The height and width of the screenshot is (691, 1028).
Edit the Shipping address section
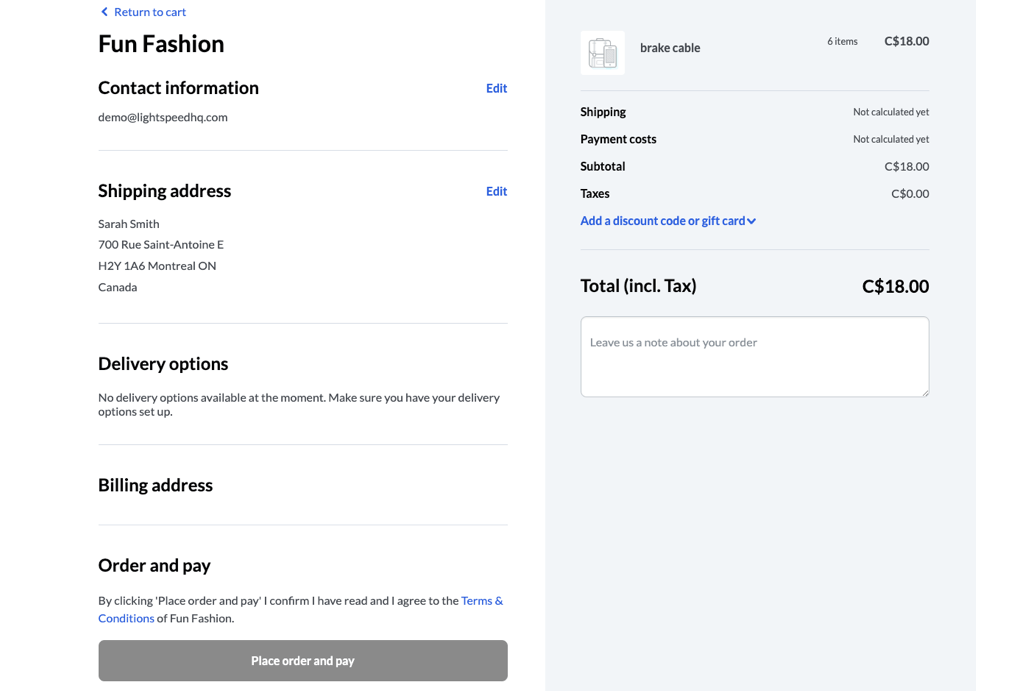tap(496, 191)
